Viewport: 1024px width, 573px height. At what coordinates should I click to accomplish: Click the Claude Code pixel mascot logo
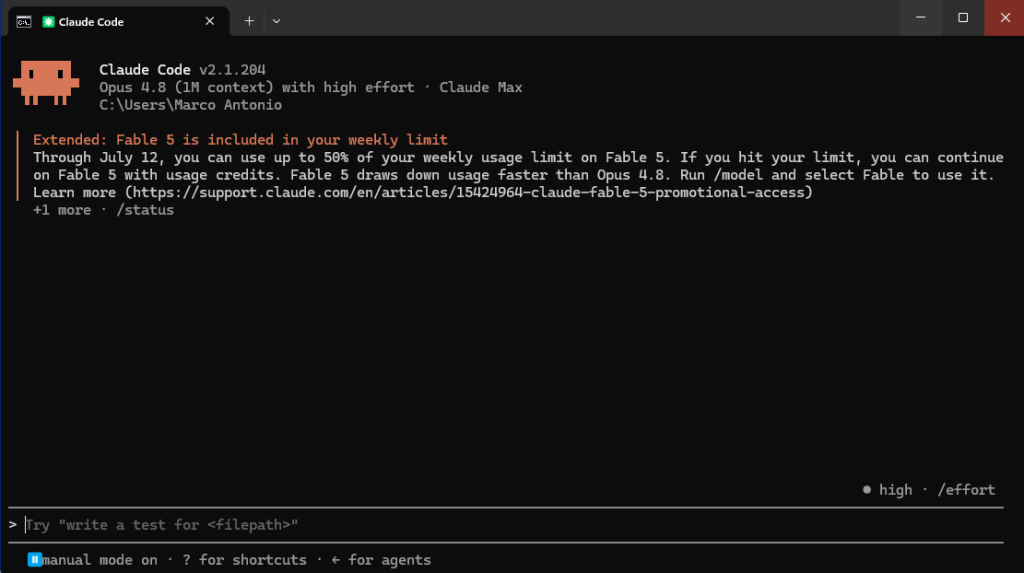pos(46,83)
